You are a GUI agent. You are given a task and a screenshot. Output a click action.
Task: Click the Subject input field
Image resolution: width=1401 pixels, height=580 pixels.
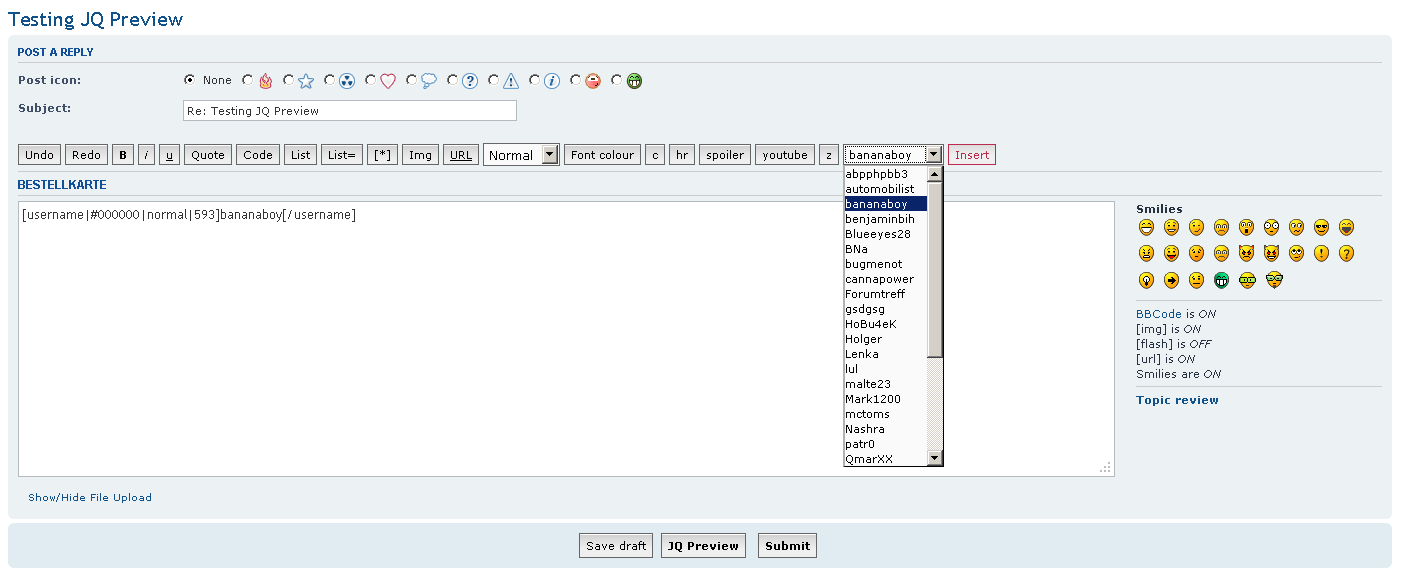pyautogui.click(x=350, y=111)
